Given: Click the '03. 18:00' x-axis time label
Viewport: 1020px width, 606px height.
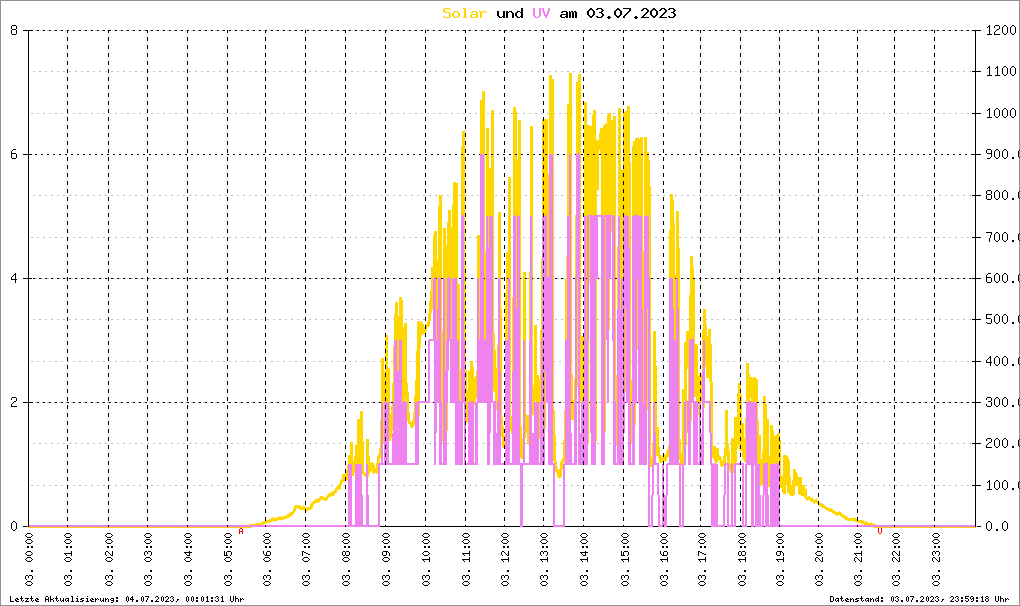Looking at the screenshot, I should point(742,563).
